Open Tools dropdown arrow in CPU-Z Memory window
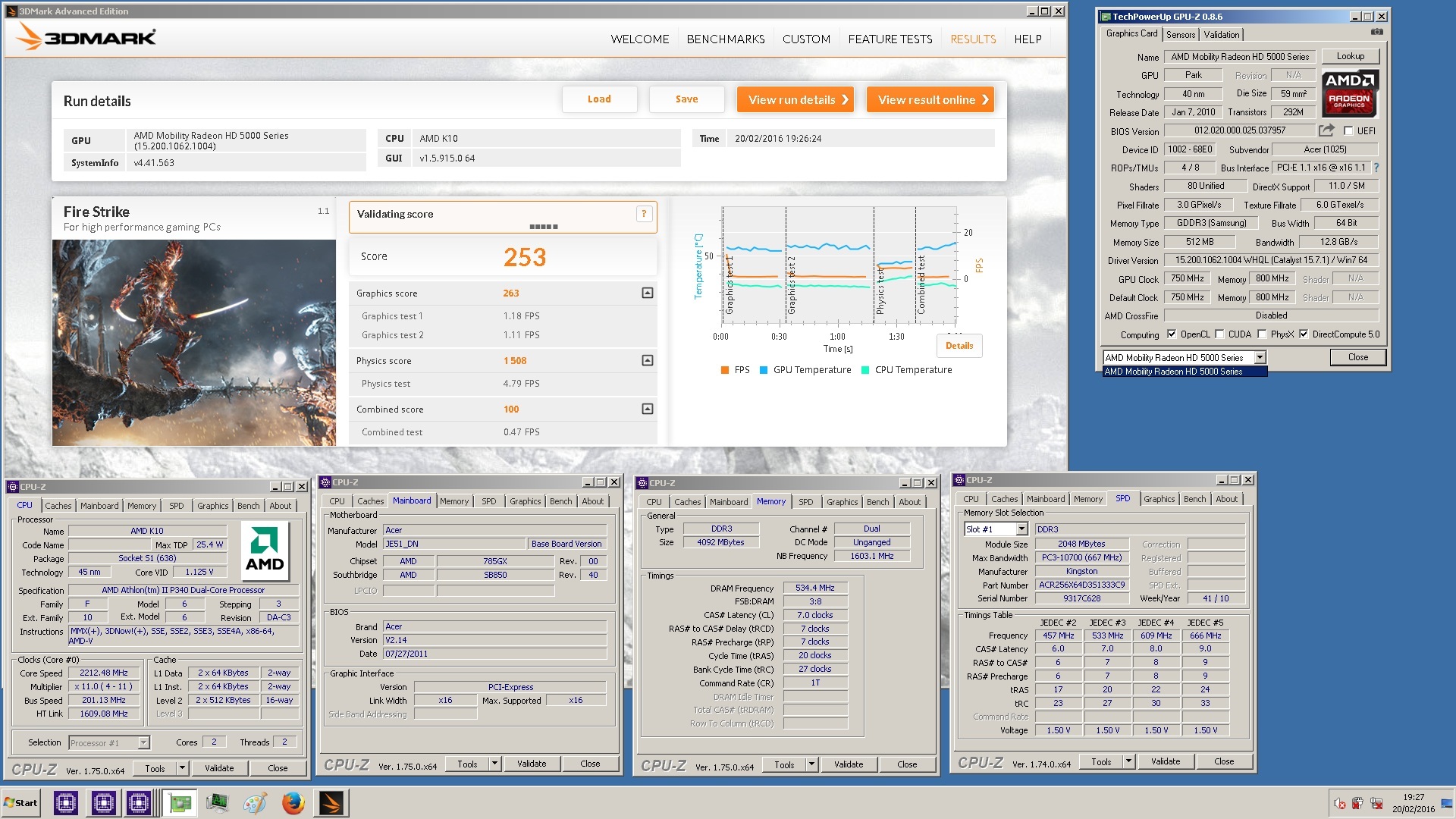 [811, 764]
